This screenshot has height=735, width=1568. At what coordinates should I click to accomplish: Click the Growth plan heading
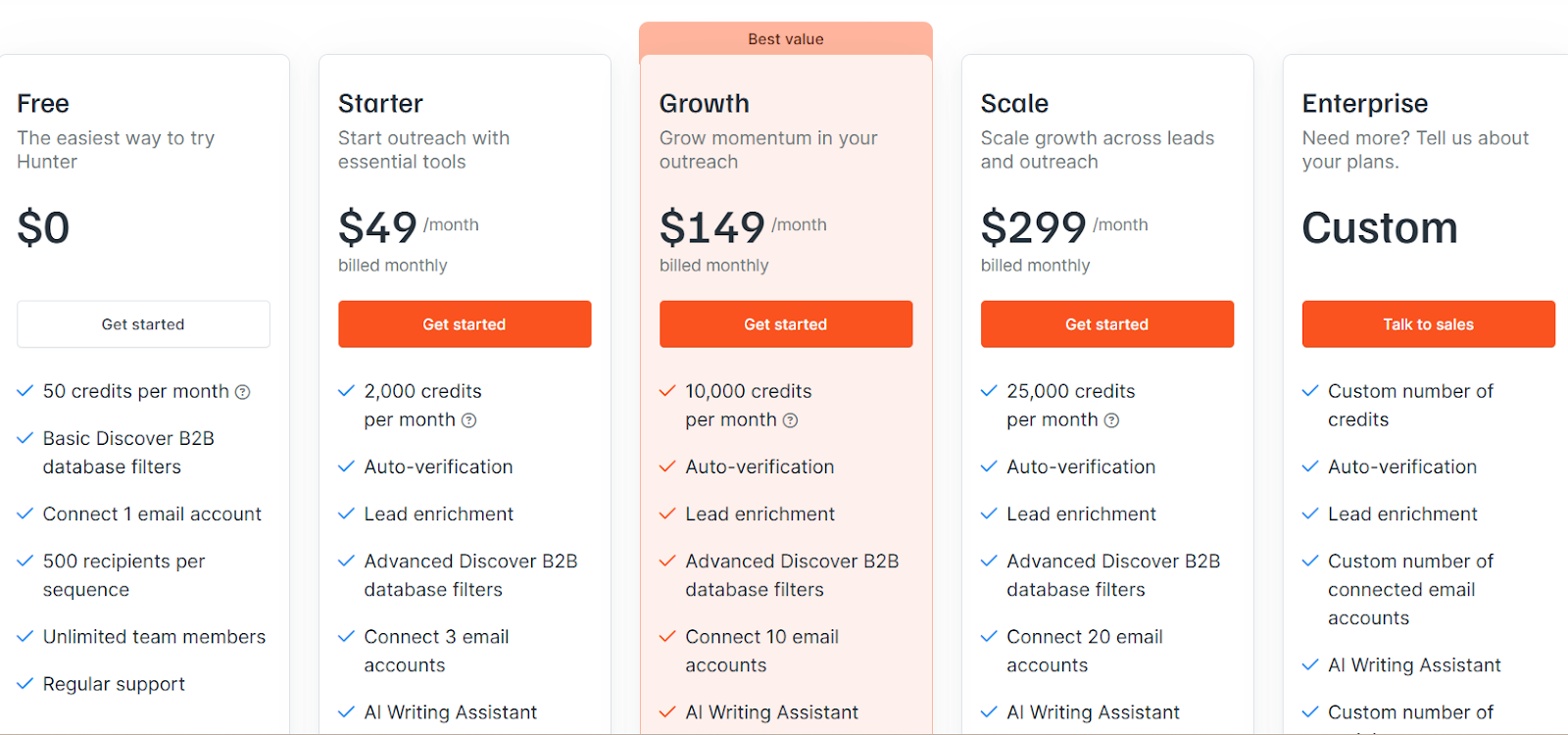pos(705,104)
